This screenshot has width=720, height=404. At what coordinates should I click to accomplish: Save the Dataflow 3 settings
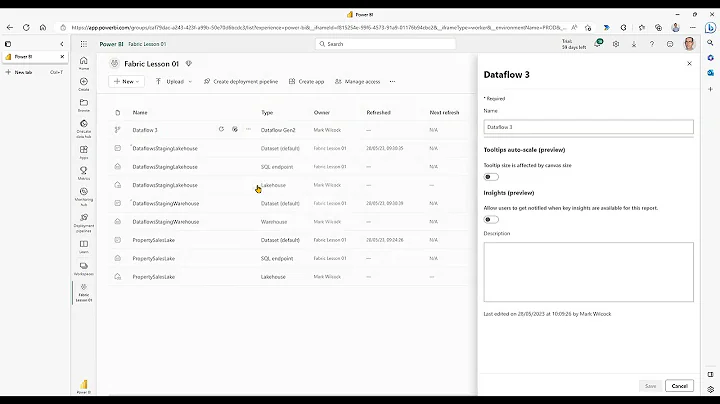(x=650, y=386)
